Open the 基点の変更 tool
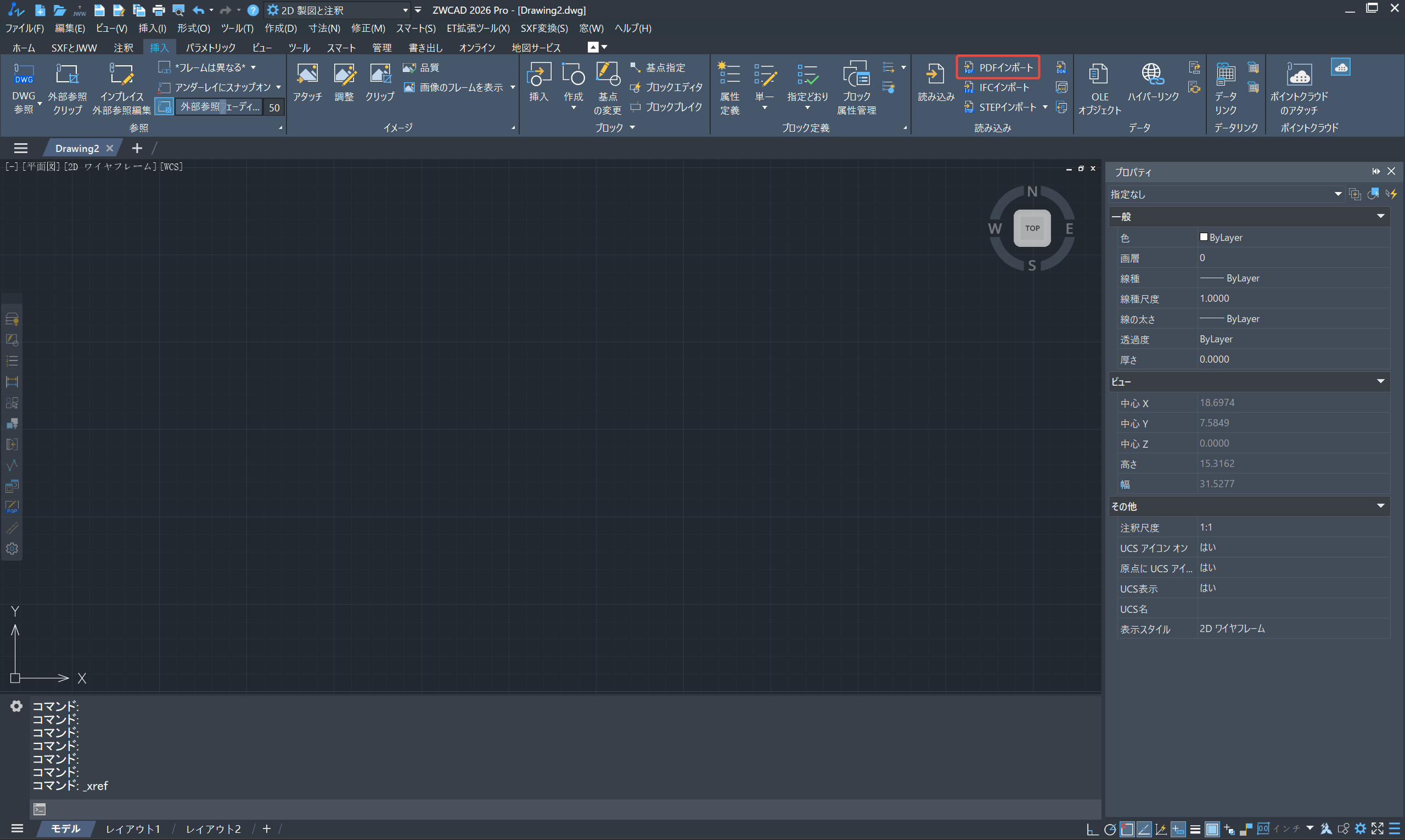 (x=608, y=88)
